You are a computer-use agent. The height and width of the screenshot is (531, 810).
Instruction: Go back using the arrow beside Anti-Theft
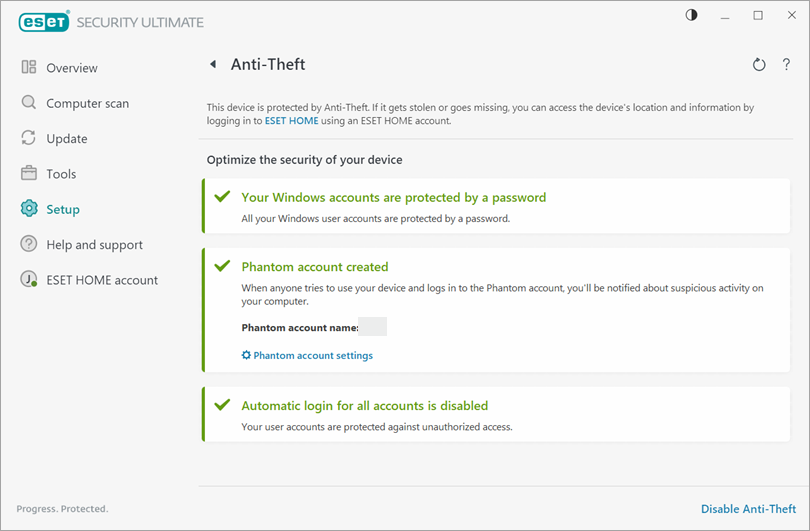click(212, 65)
